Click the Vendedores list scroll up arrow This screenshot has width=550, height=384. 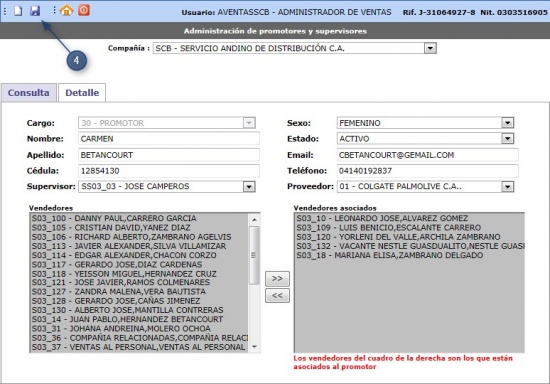pyautogui.click(x=255, y=220)
